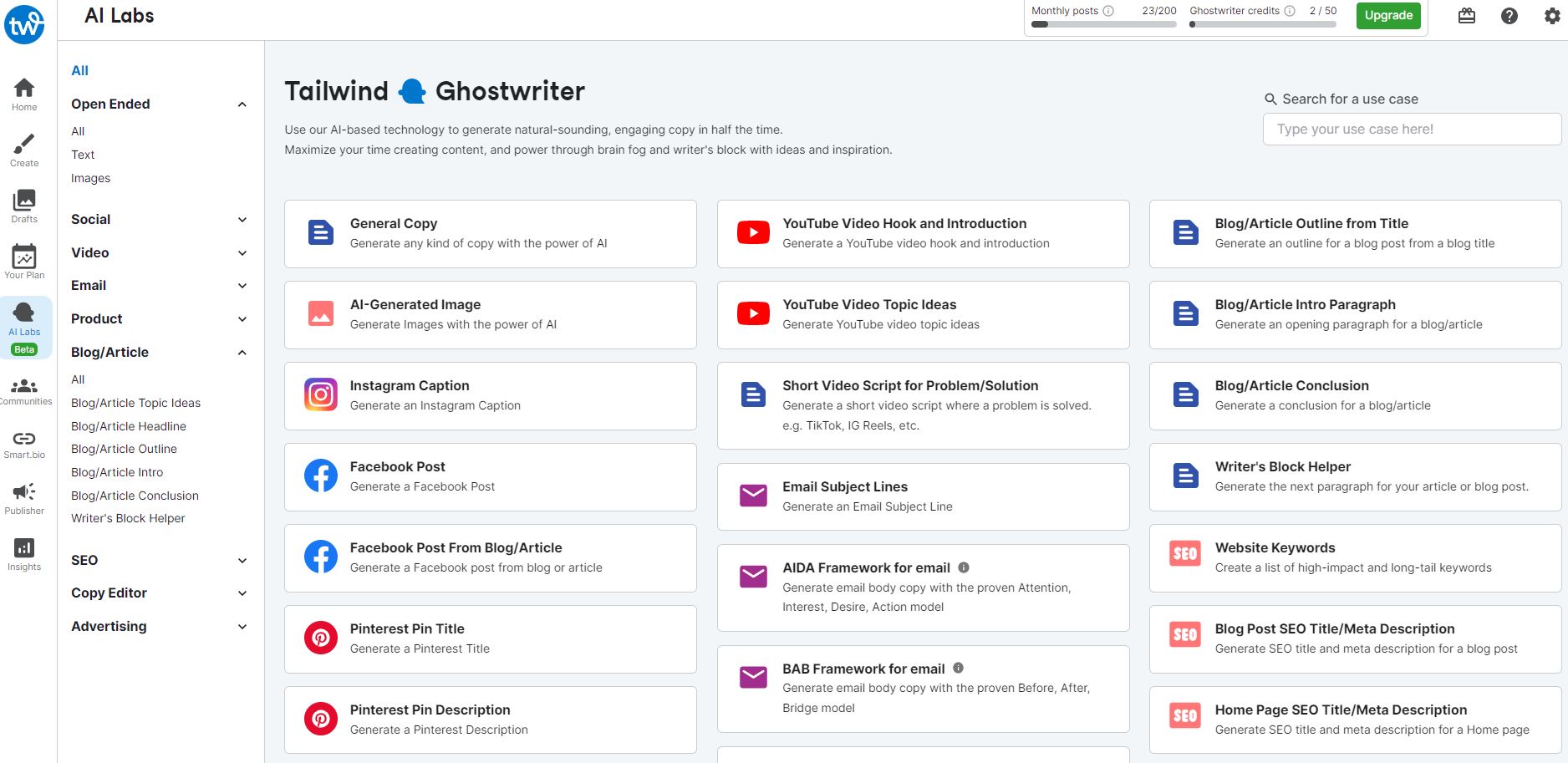Click BAB Framework info icon

point(959,668)
